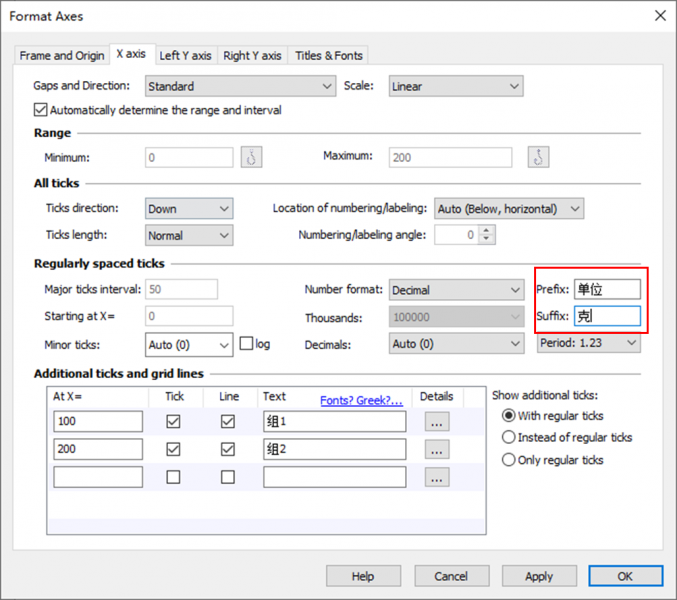
Task: Open Details for the 100 tick row
Action: pos(436,422)
